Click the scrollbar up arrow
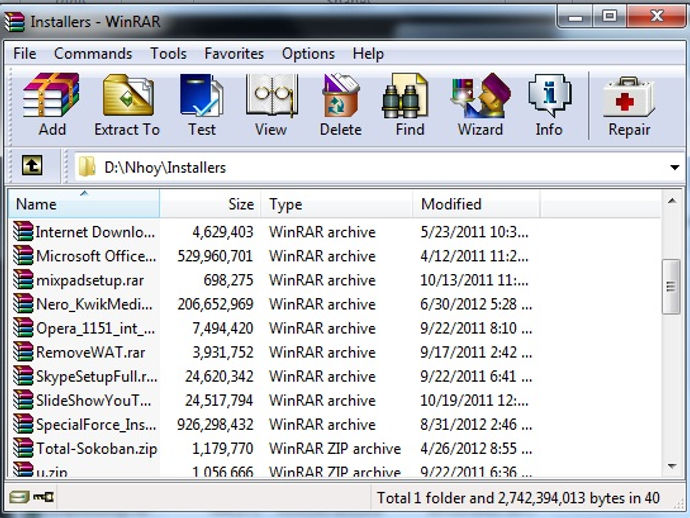 coord(672,201)
